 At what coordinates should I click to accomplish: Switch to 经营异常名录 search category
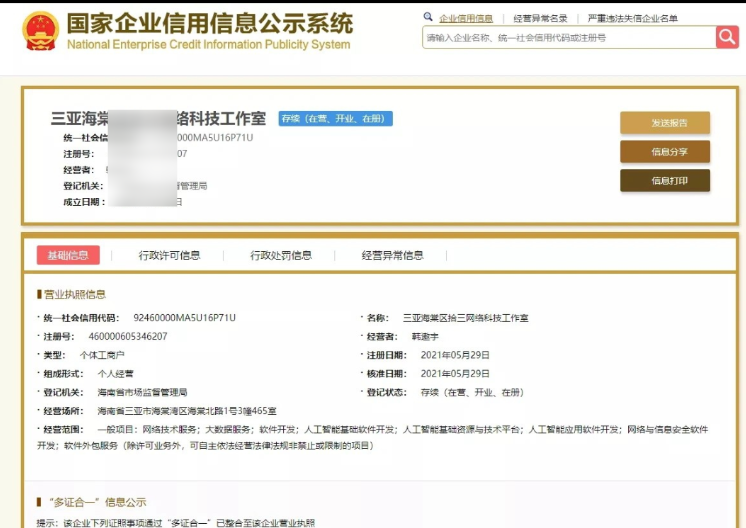pyautogui.click(x=540, y=18)
